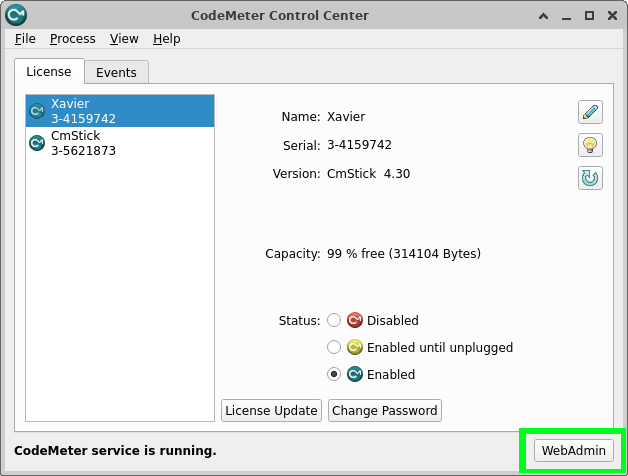
Task: Open WebAdmin
Action: (x=574, y=450)
